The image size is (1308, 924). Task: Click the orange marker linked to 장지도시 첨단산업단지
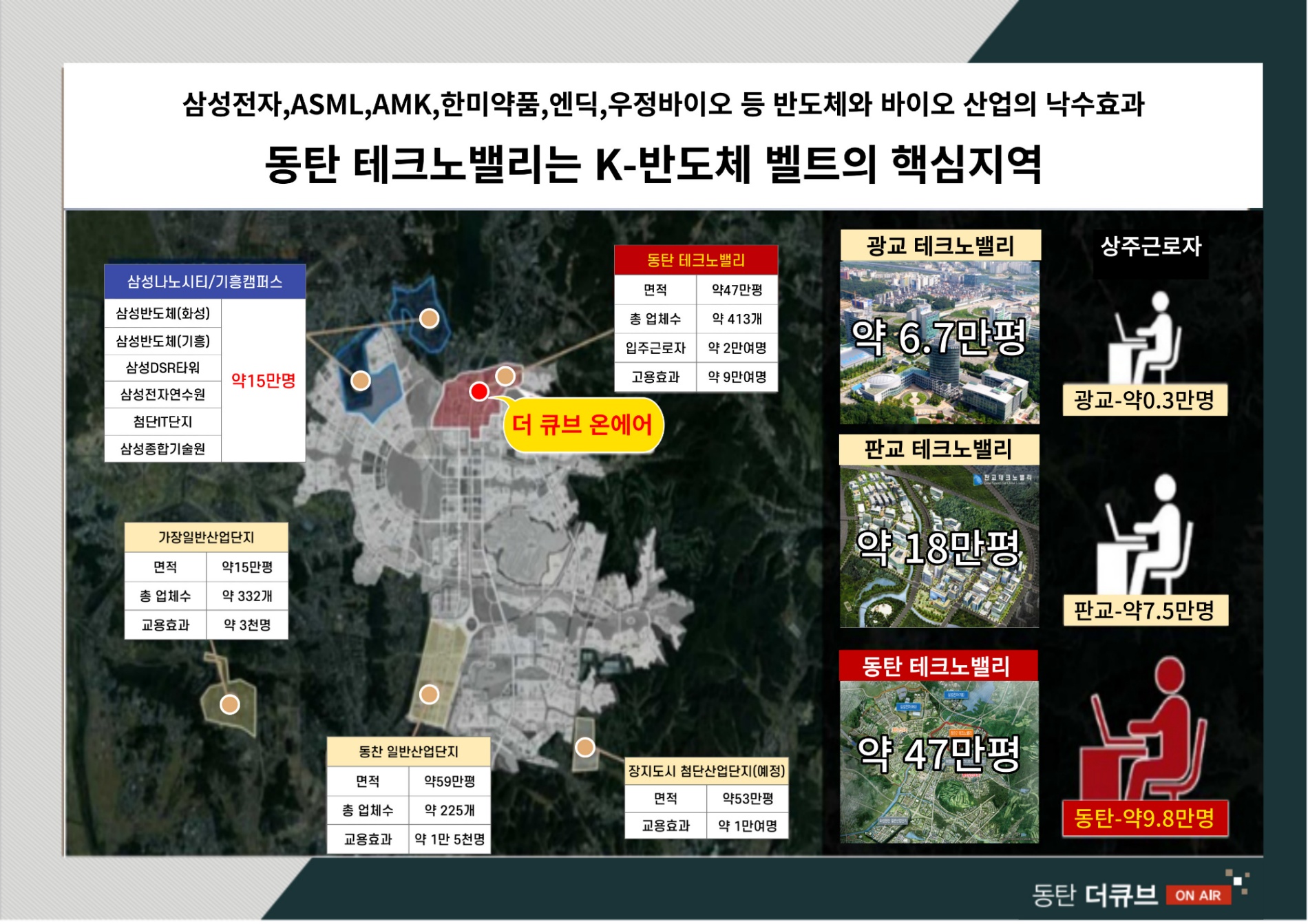pos(585,747)
